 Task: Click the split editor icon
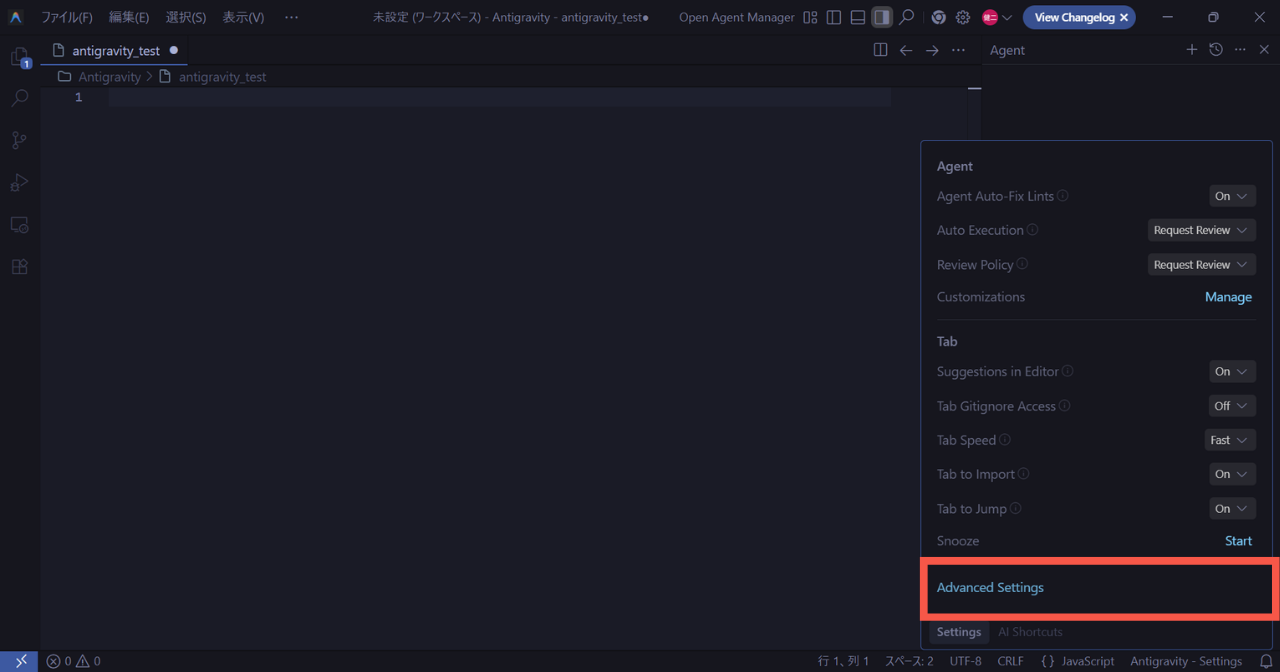coord(880,50)
